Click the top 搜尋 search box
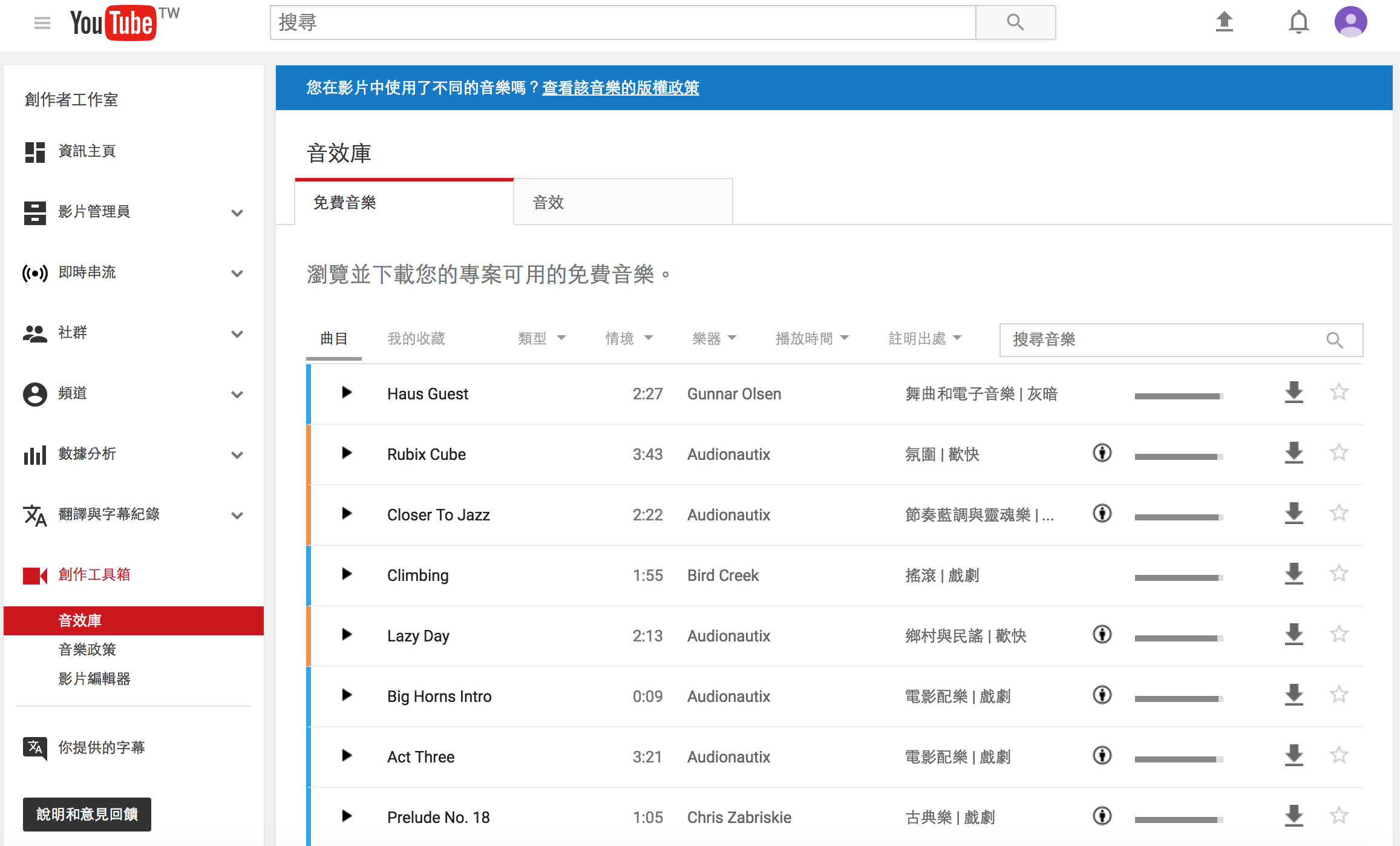 (623, 23)
